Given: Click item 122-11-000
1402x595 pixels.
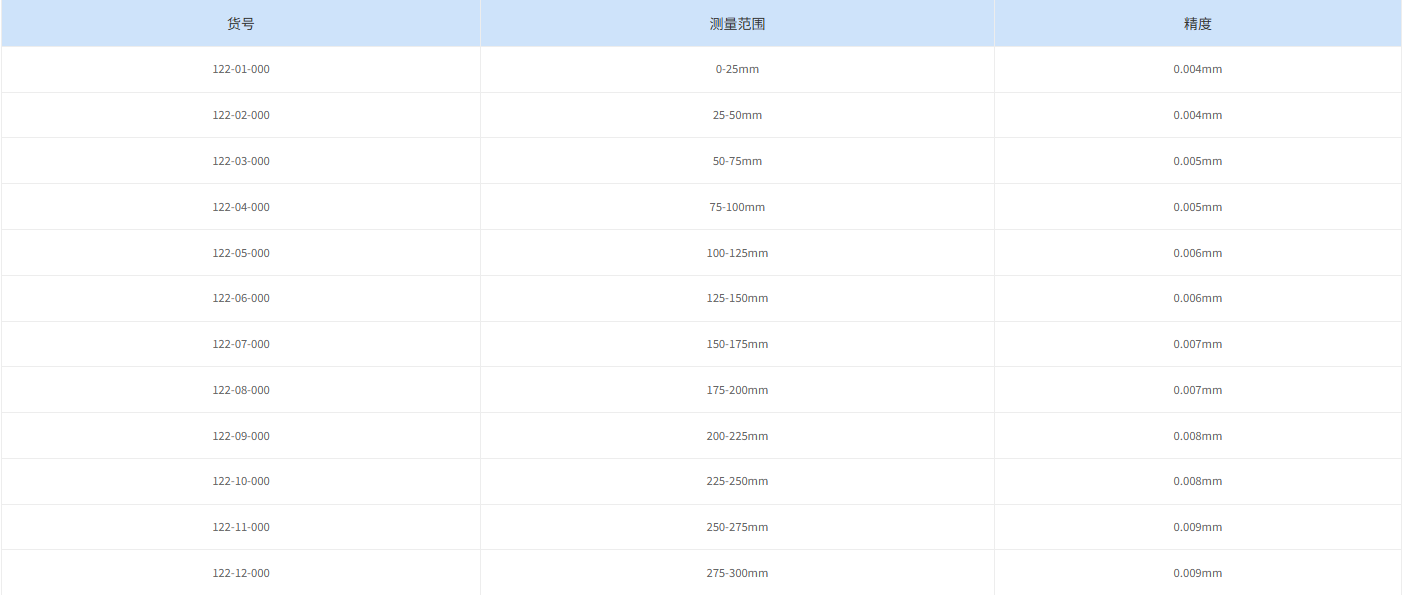Looking at the screenshot, I should 240,527.
